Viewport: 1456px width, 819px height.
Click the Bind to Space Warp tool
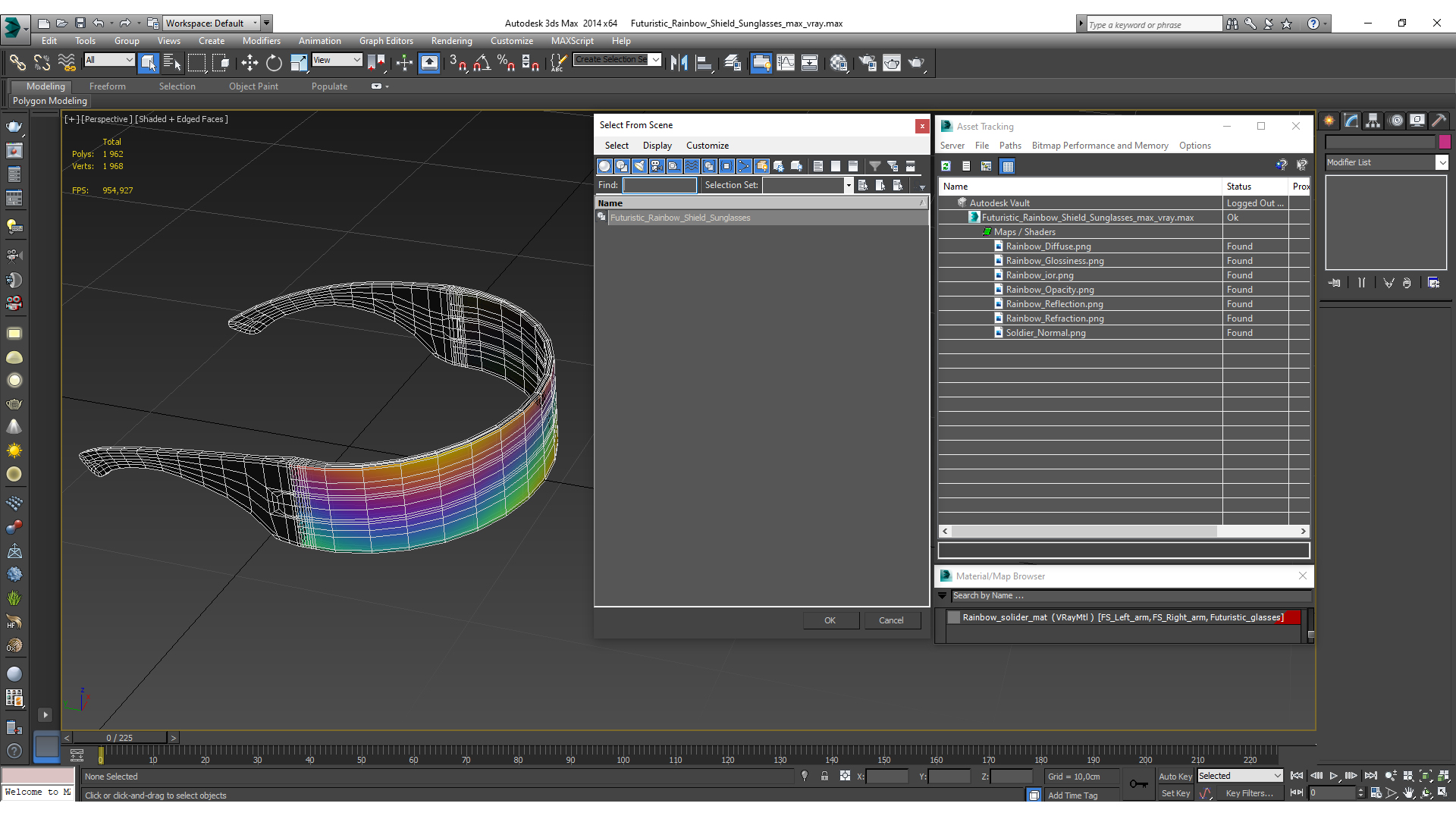click(67, 63)
